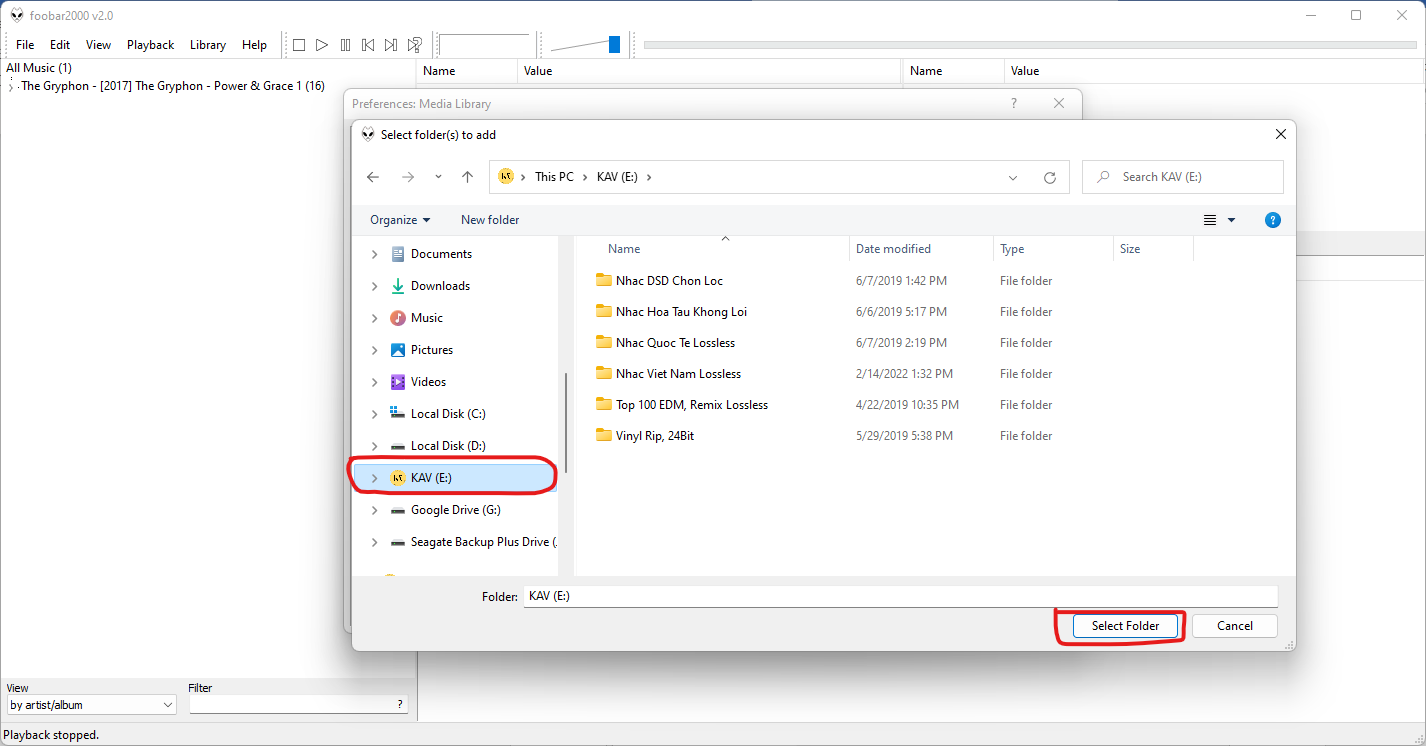Expand The Gryphon album tree node

[x=11, y=87]
